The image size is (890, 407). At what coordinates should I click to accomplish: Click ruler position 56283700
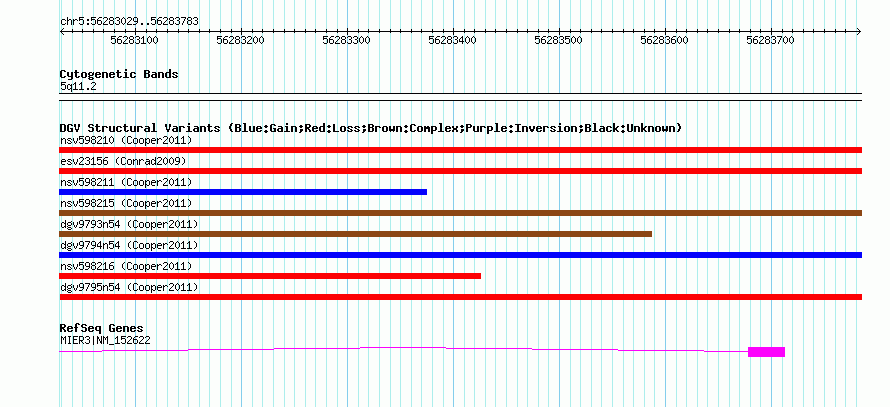[x=770, y=40]
